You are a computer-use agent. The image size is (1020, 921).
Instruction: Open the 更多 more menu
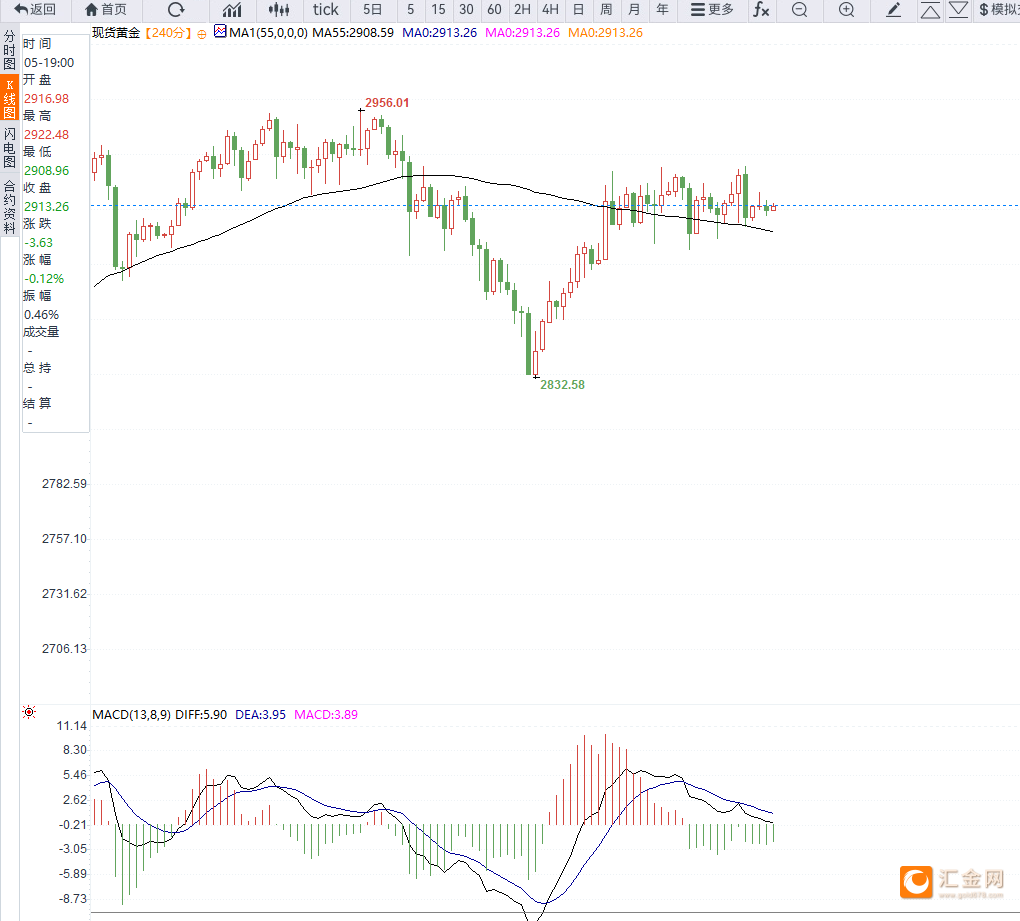712,9
